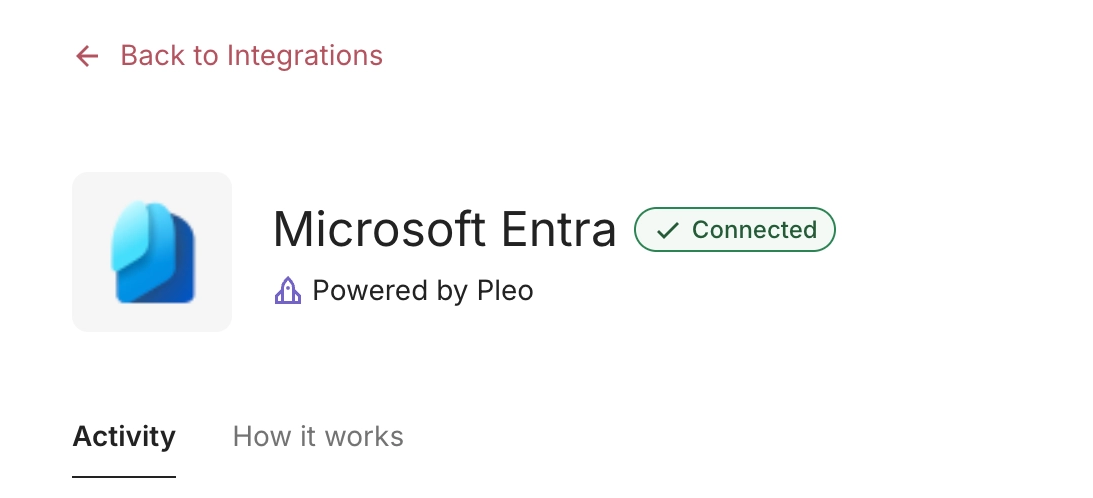1093x498 pixels.
Task: Click the Connected status badge
Action: point(735,230)
